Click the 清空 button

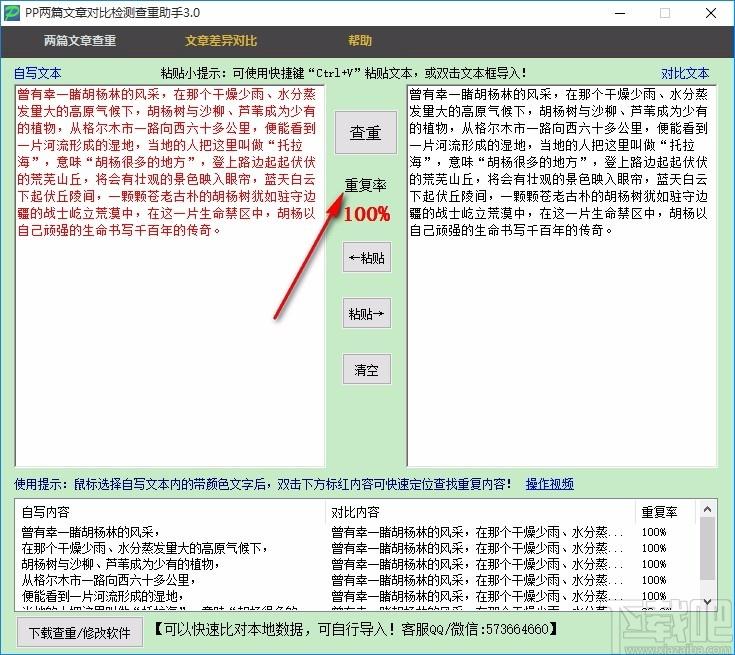[x=367, y=369]
